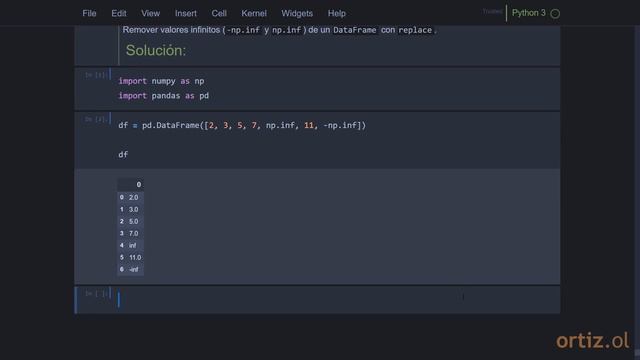Open the Edit menu

click(119, 13)
